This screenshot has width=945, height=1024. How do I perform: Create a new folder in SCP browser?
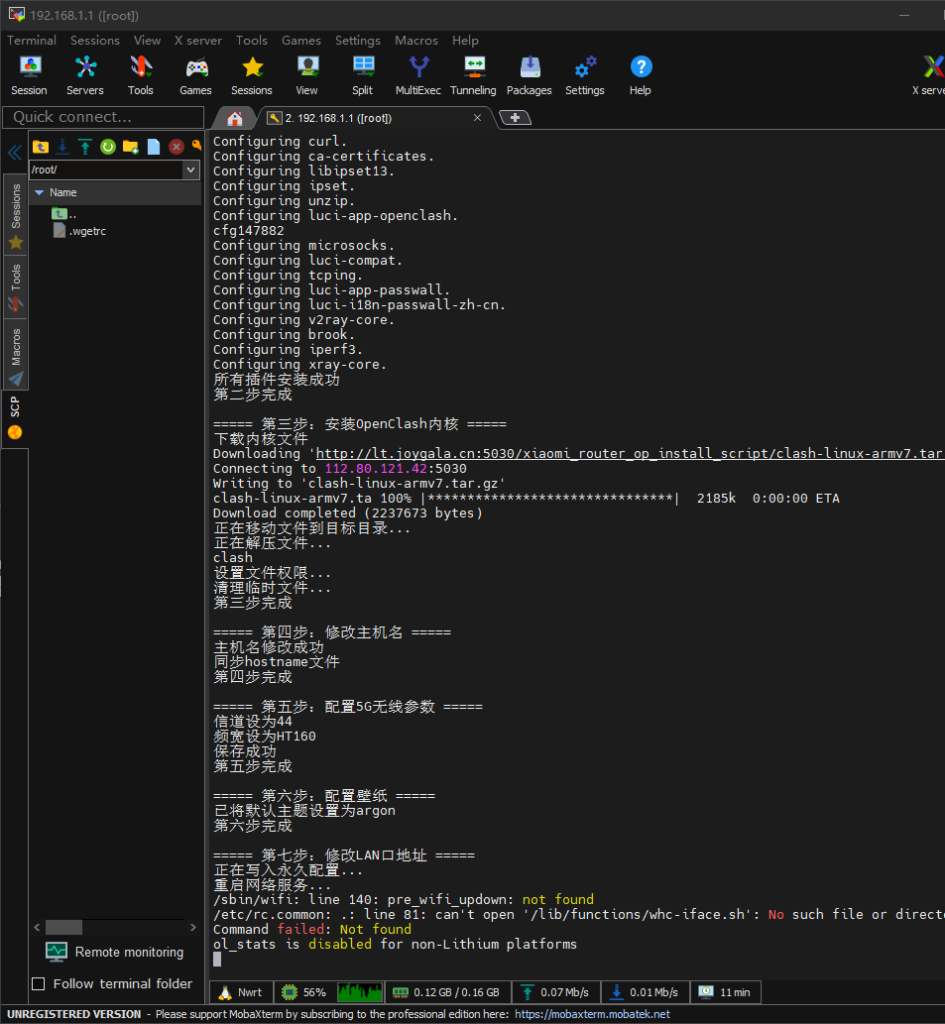(x=131, y=147)
